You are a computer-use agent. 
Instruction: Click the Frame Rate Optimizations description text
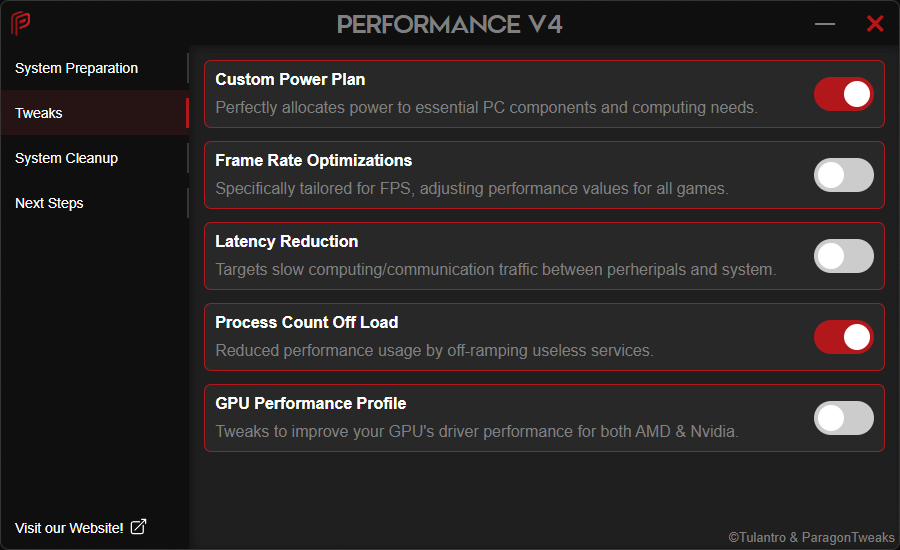coord(471,188)
